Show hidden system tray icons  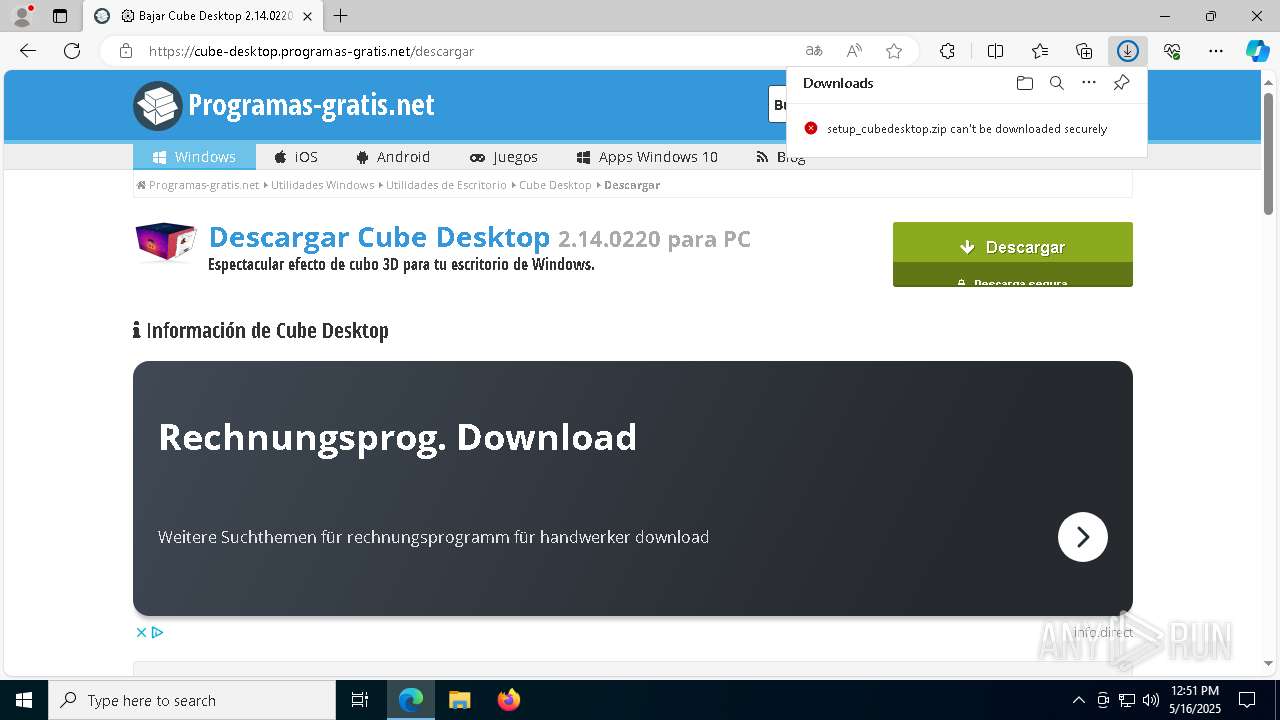coord(1078,700)
